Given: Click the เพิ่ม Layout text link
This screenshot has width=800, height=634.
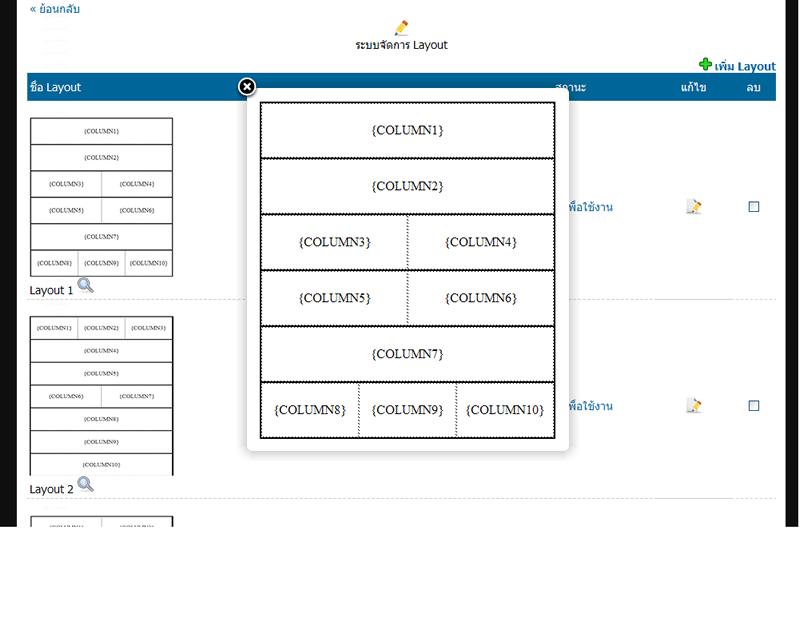Looking at the screenshot, I should click(x=745, y=66).
